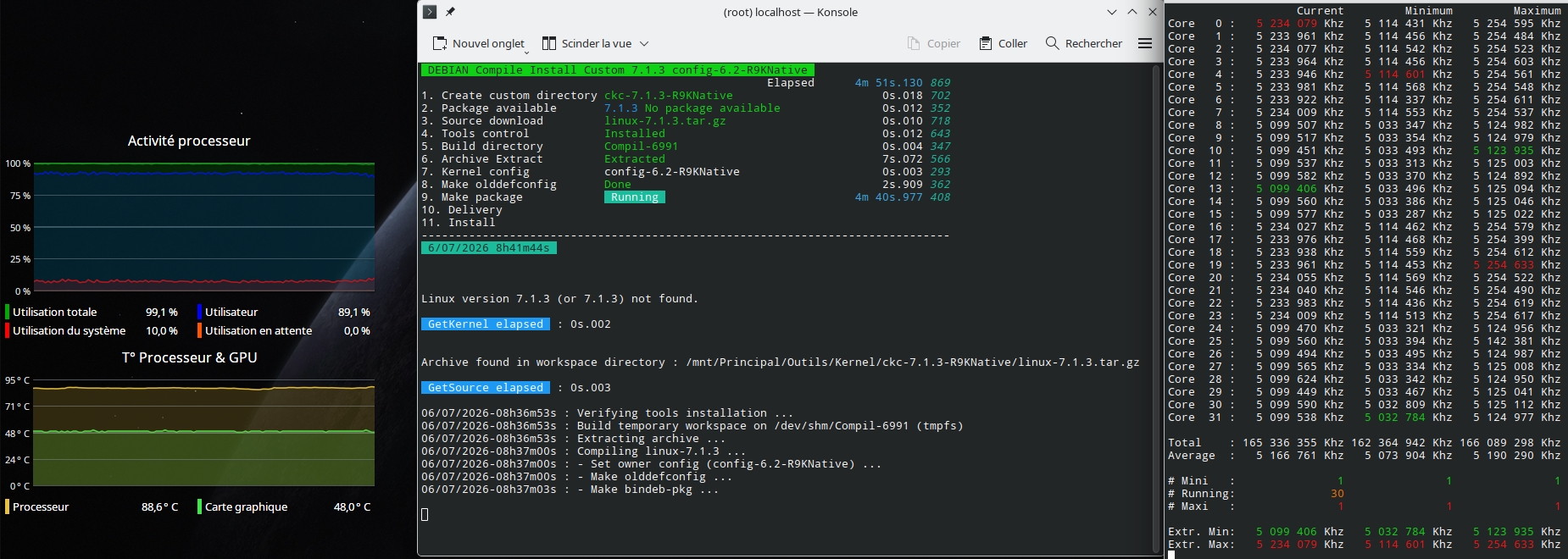Click the green Utilisation totale color swatch

[x=7, y=312]
